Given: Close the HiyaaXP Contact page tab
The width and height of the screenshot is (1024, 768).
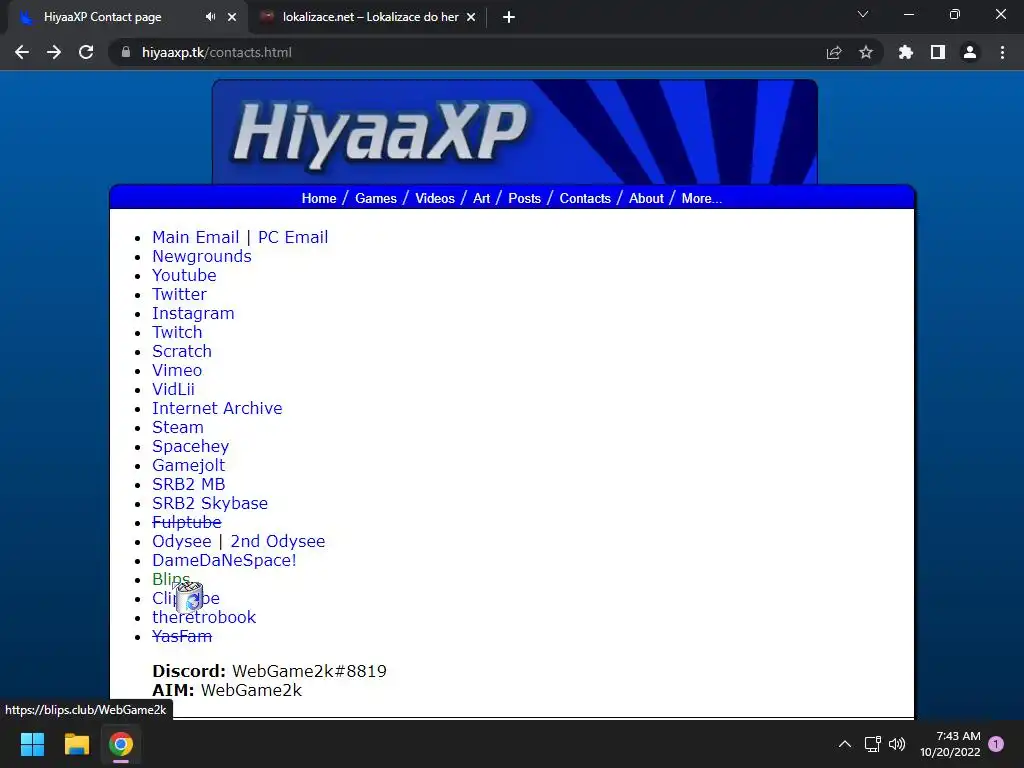Looking at the screenshot, I should point(232,17).
